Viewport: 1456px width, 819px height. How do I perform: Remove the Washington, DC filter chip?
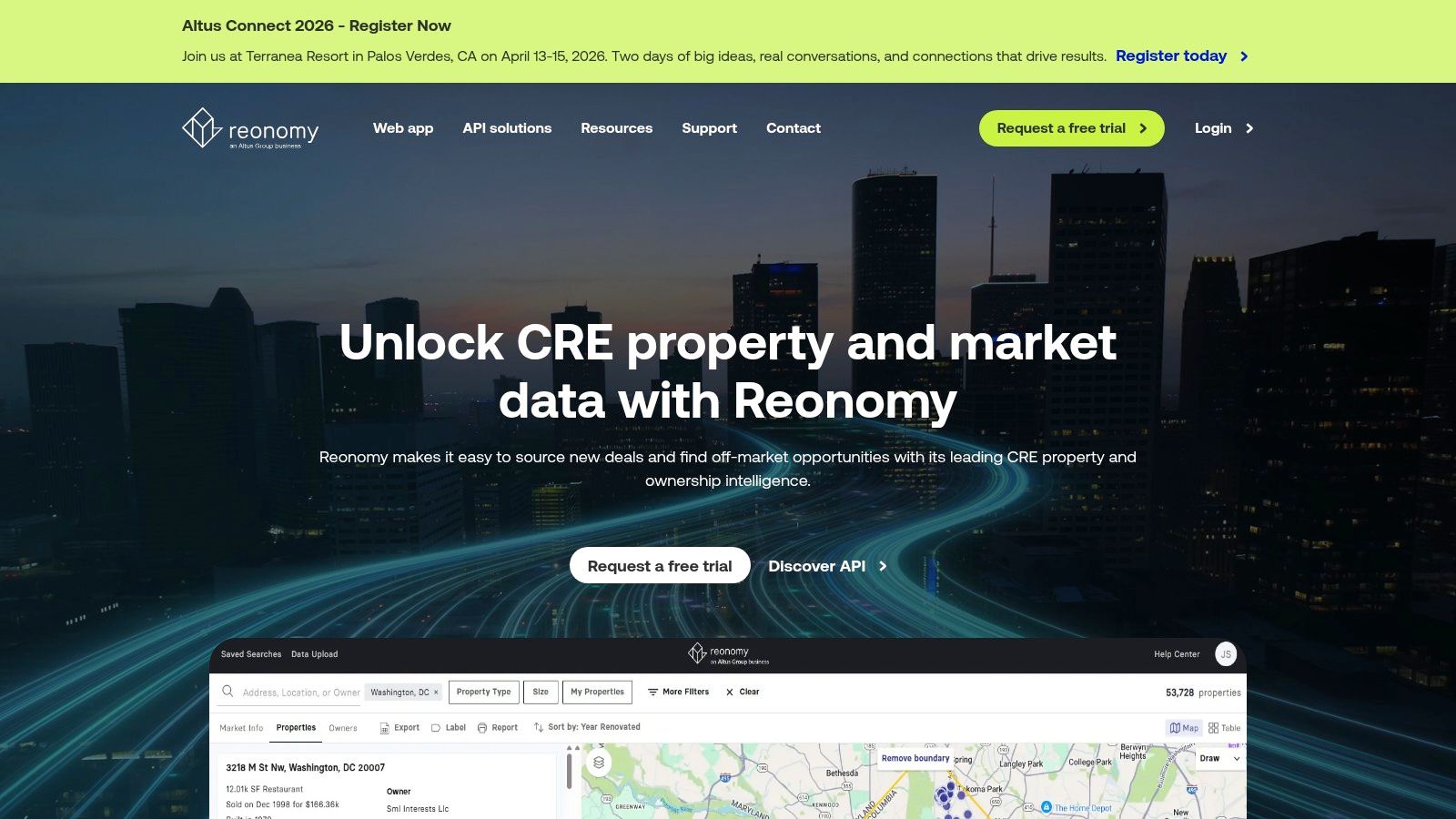pyautogui.click(x=436, y=693)
